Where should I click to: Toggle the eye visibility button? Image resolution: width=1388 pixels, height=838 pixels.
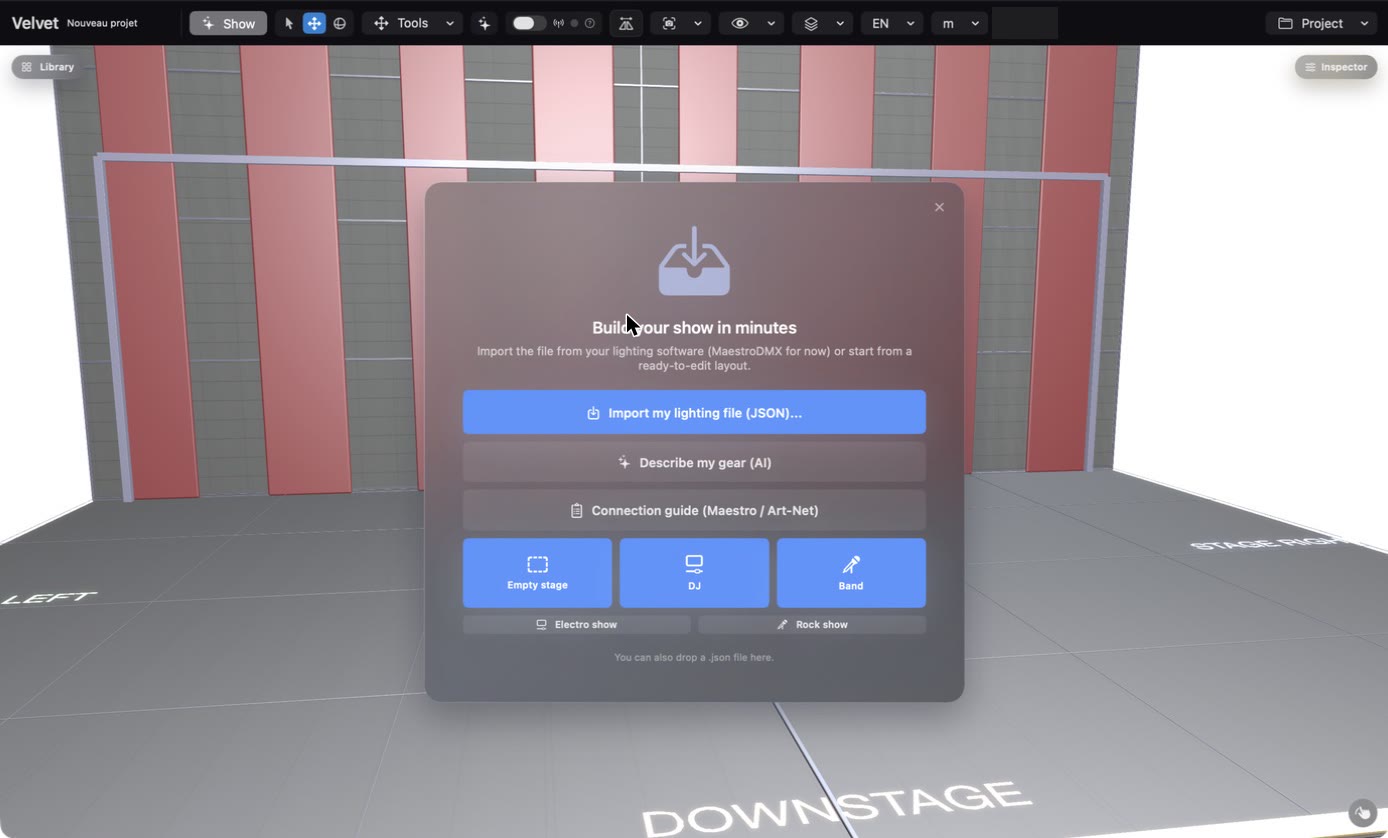(x=740, y=23)
